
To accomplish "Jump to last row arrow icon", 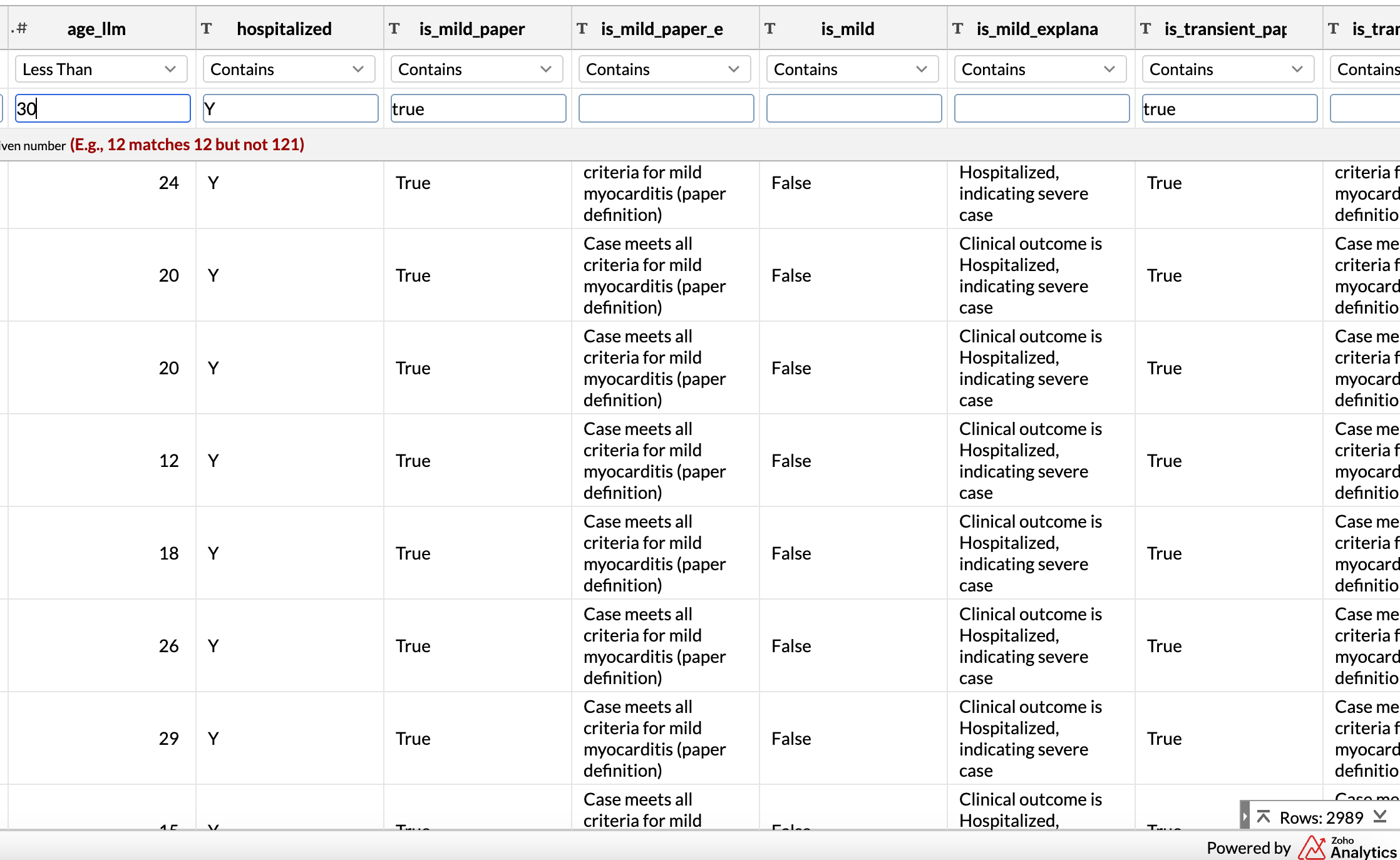I will coord(1380,816).
